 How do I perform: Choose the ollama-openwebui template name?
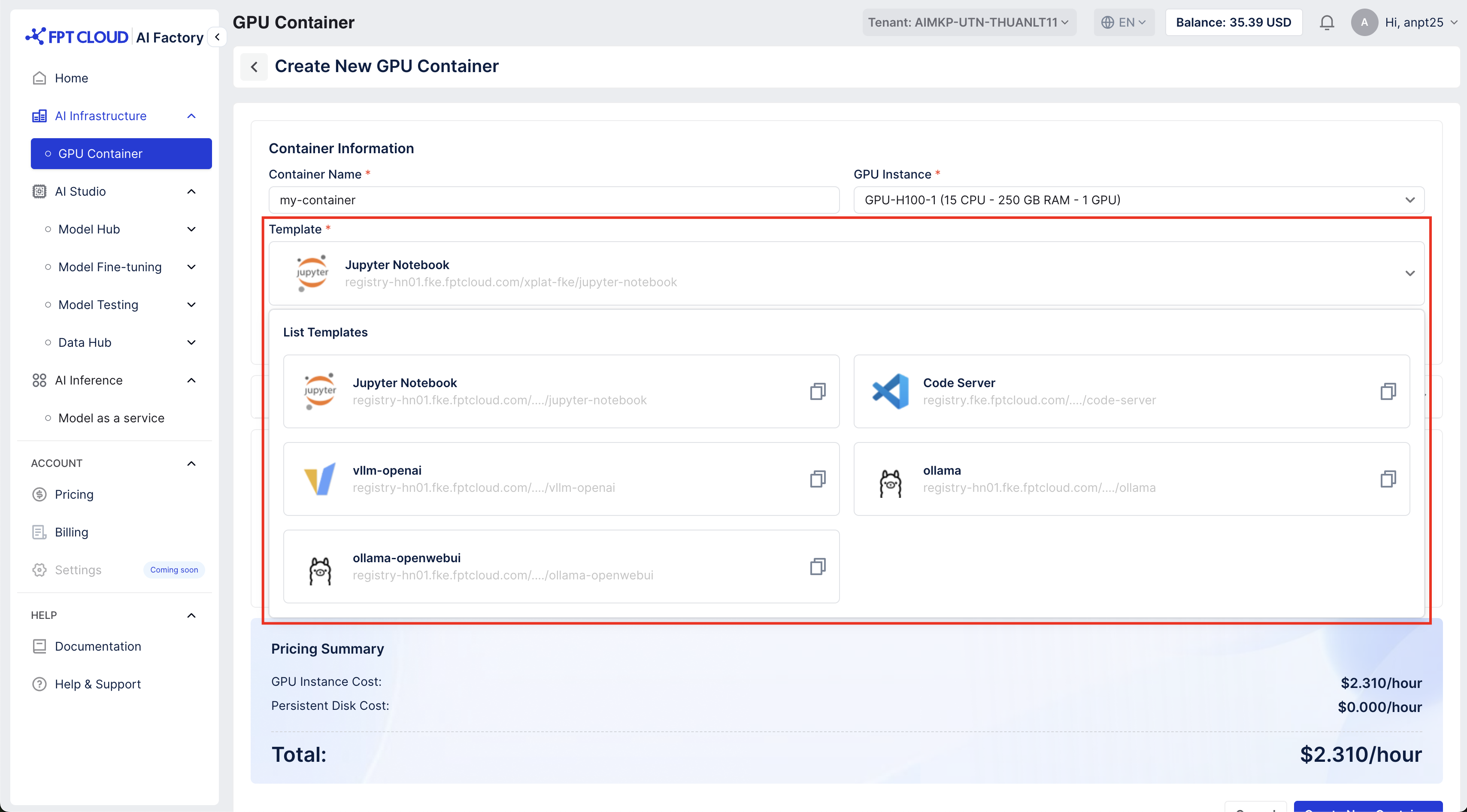point(406,558)
